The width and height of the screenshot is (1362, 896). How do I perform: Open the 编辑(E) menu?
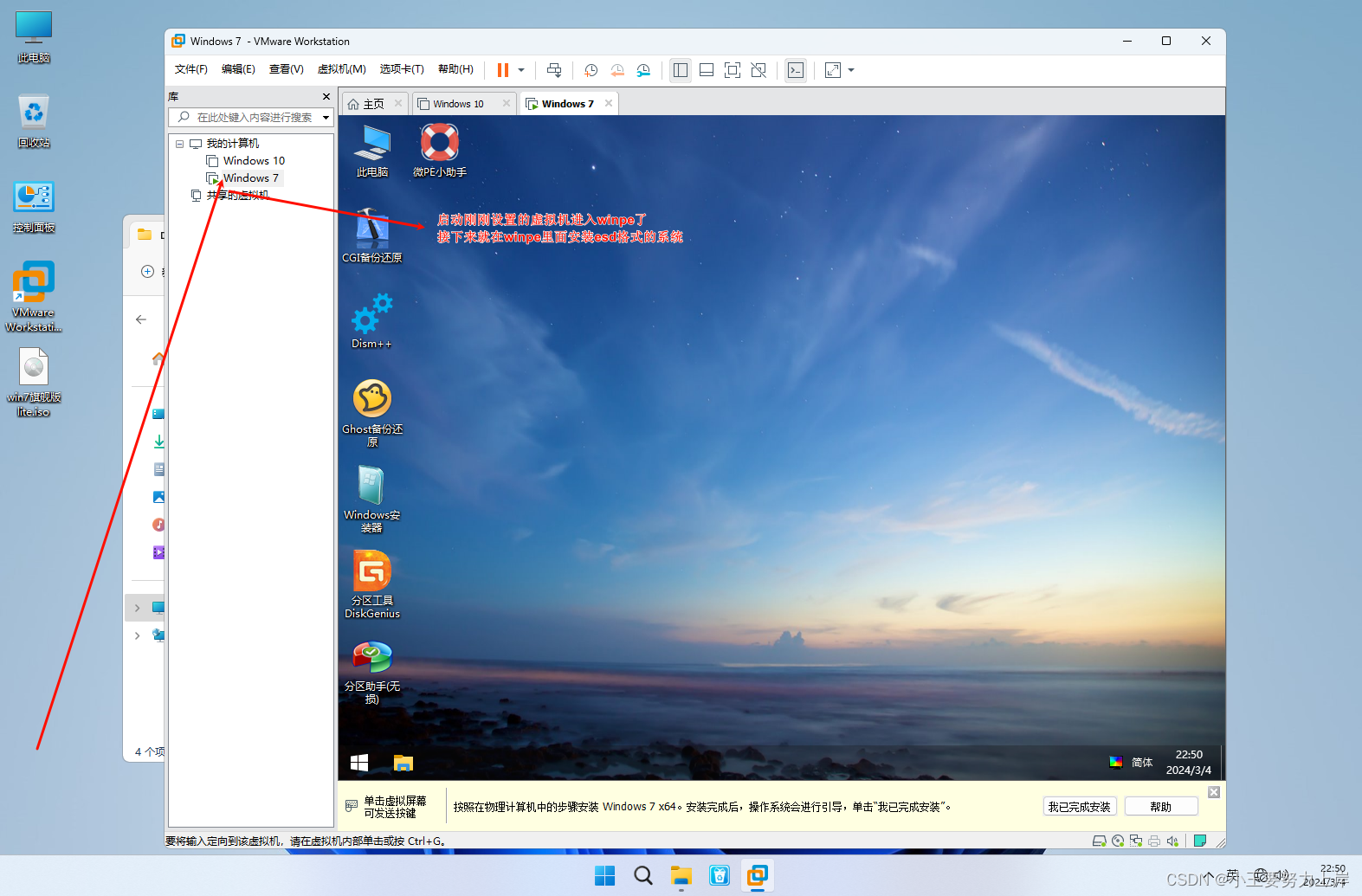(238, 69)
